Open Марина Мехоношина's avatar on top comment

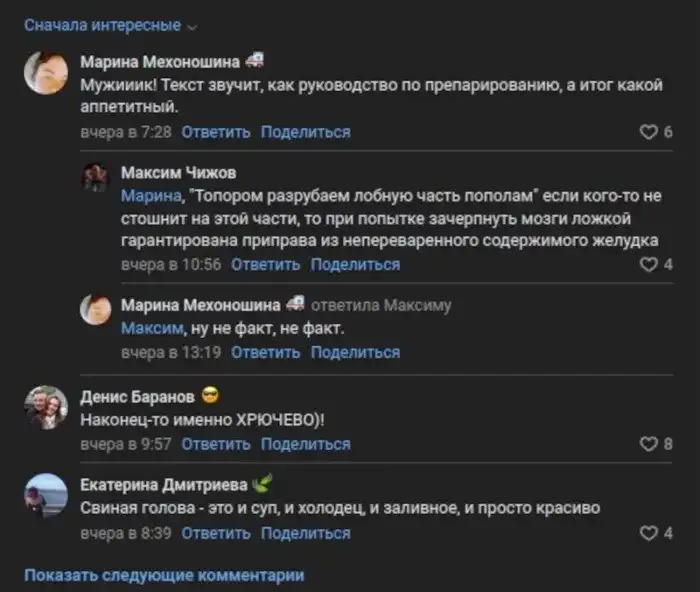coord(46,73)
